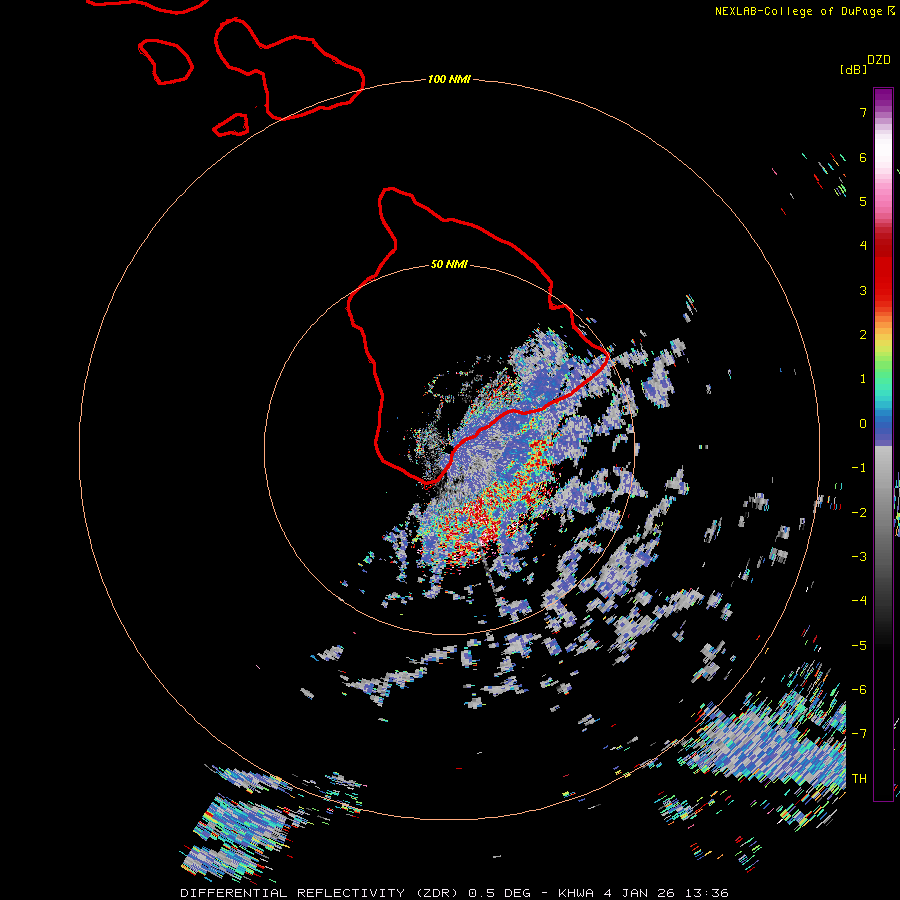Click the "KHWA" station ID in caption
Screen dimensions: 900x900
coord(576,893)
